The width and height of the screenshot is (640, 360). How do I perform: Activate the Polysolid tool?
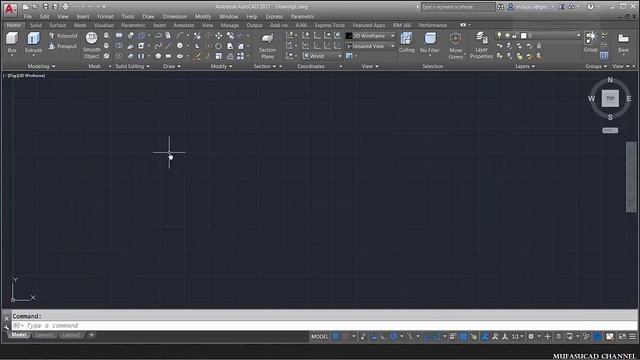63,36
